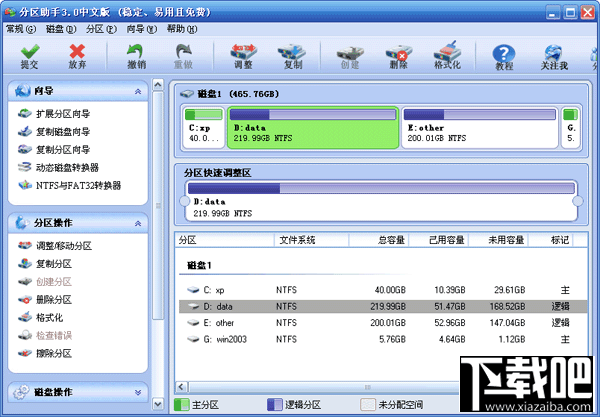The image size is (600, 417).
Task: Select the D:data partition block in disk map
Action: point(313,127)
